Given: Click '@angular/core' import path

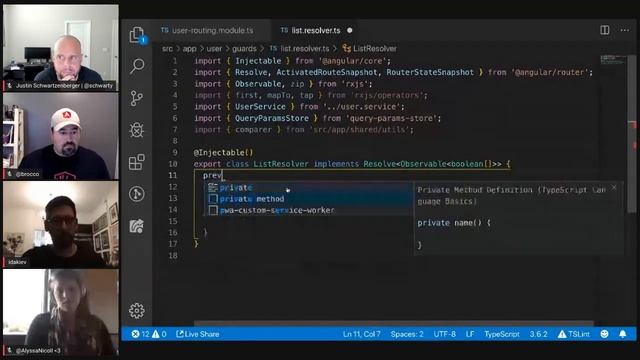Looking at the screenshot, I should click(x=353, y=61).
